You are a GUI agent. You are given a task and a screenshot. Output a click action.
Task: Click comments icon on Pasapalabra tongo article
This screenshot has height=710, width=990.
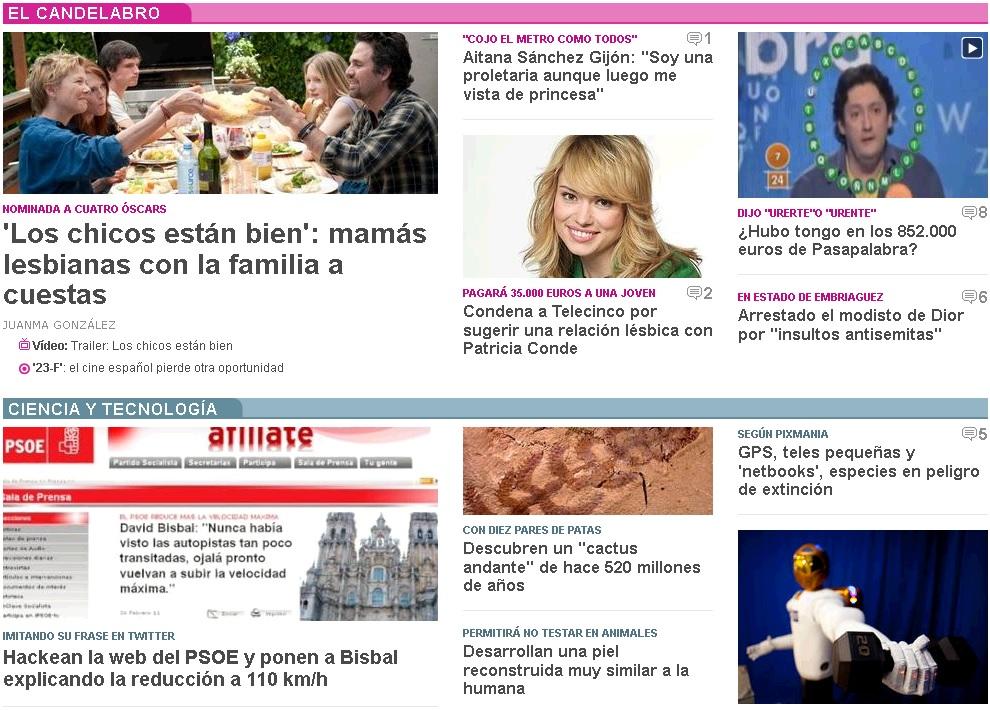click(x=974, y=213)
